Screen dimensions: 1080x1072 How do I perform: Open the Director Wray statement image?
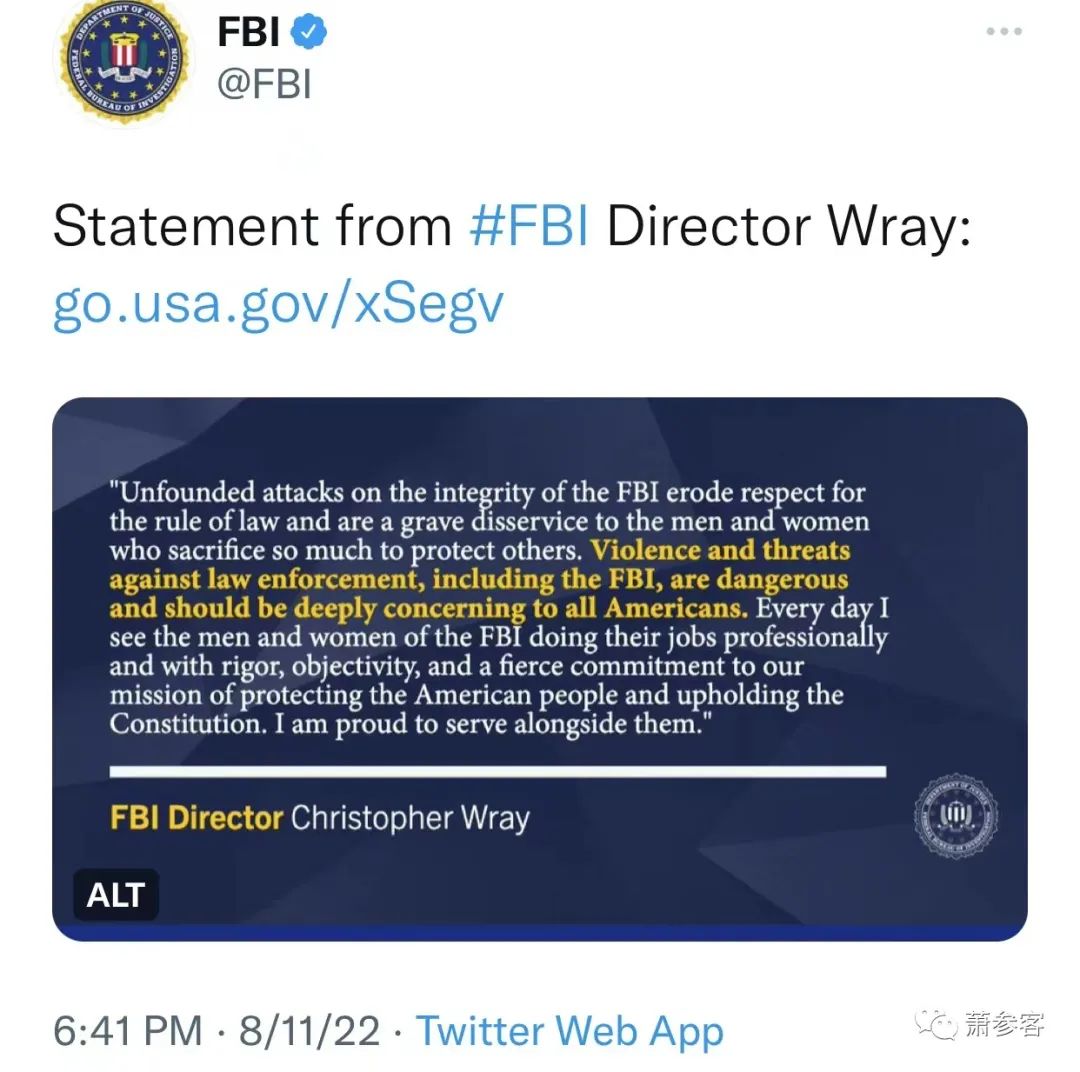coord(539,669)
